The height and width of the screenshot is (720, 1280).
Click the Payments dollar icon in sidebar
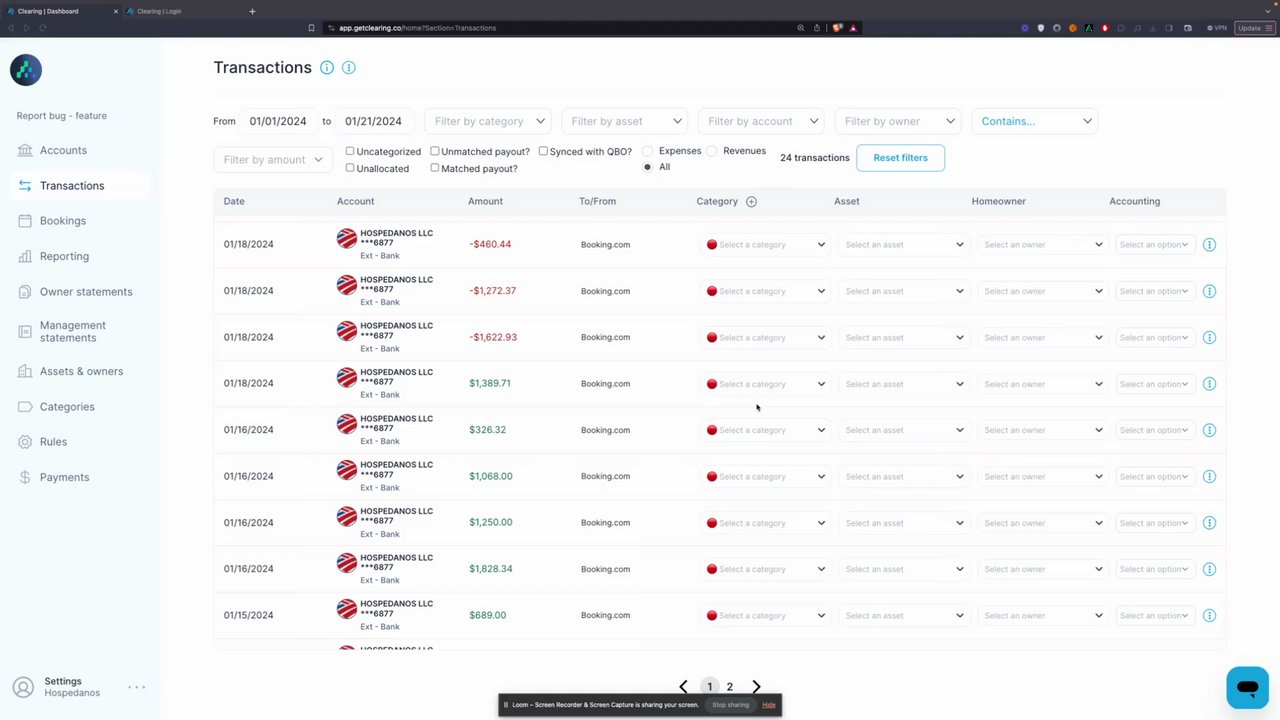click(25, 478)
